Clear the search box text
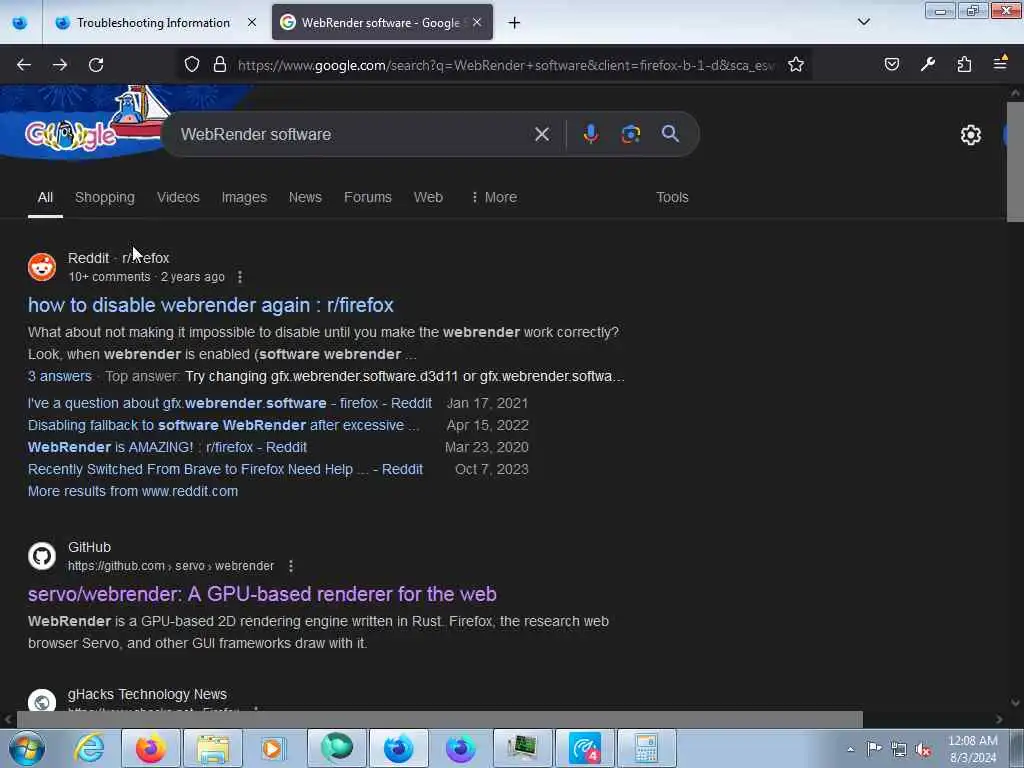Screen dimensions: 1024x768 pos(541,134)
